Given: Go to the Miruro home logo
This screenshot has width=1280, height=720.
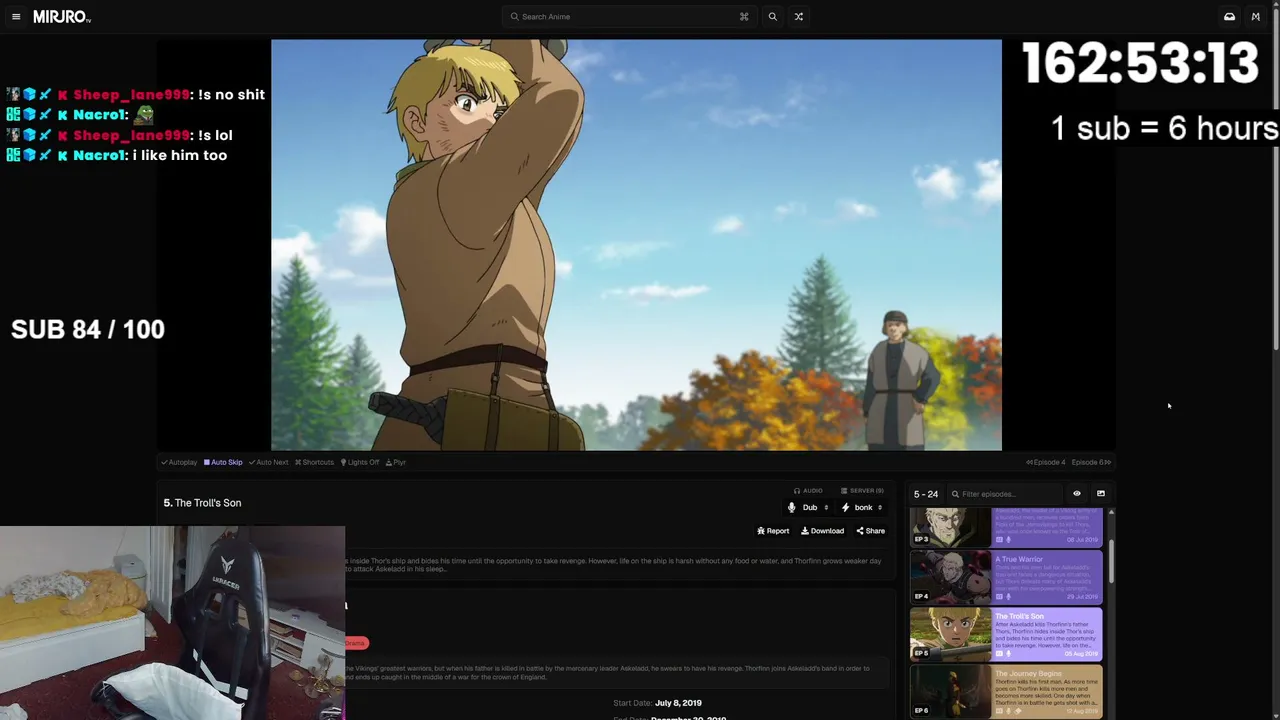Looking at the screenshot, I should (x=62, y=17).
